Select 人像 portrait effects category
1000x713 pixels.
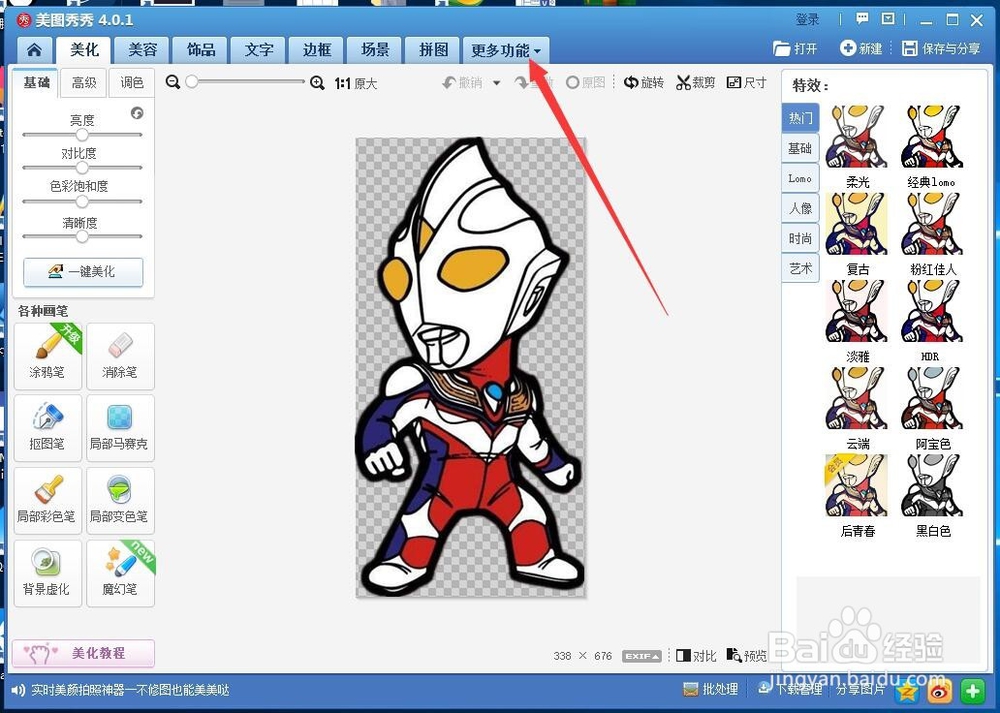coord(800,208)
